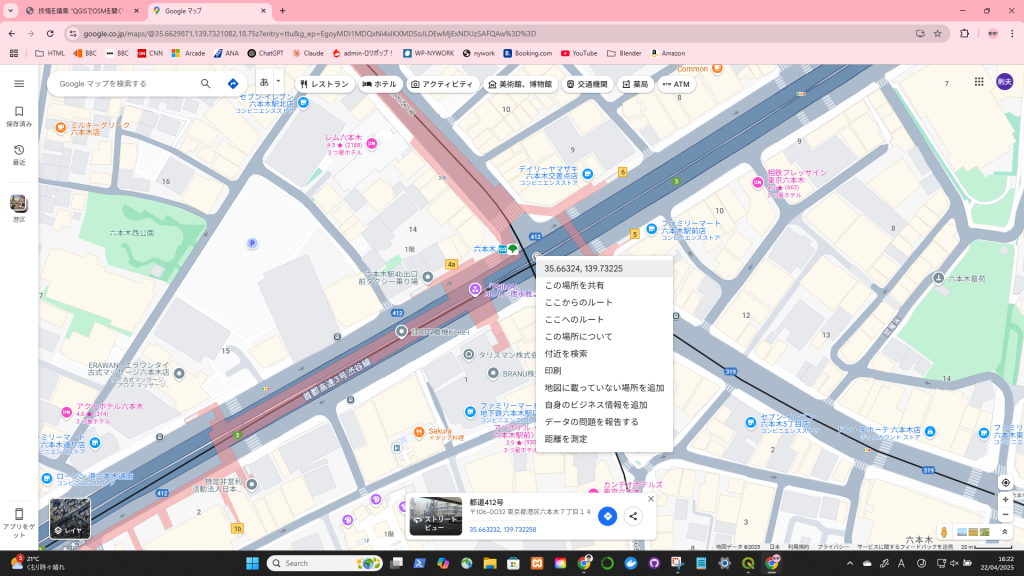Select '距離を測定' from context menu
This screenshot has height=576, width=1024.
[566, 439]
